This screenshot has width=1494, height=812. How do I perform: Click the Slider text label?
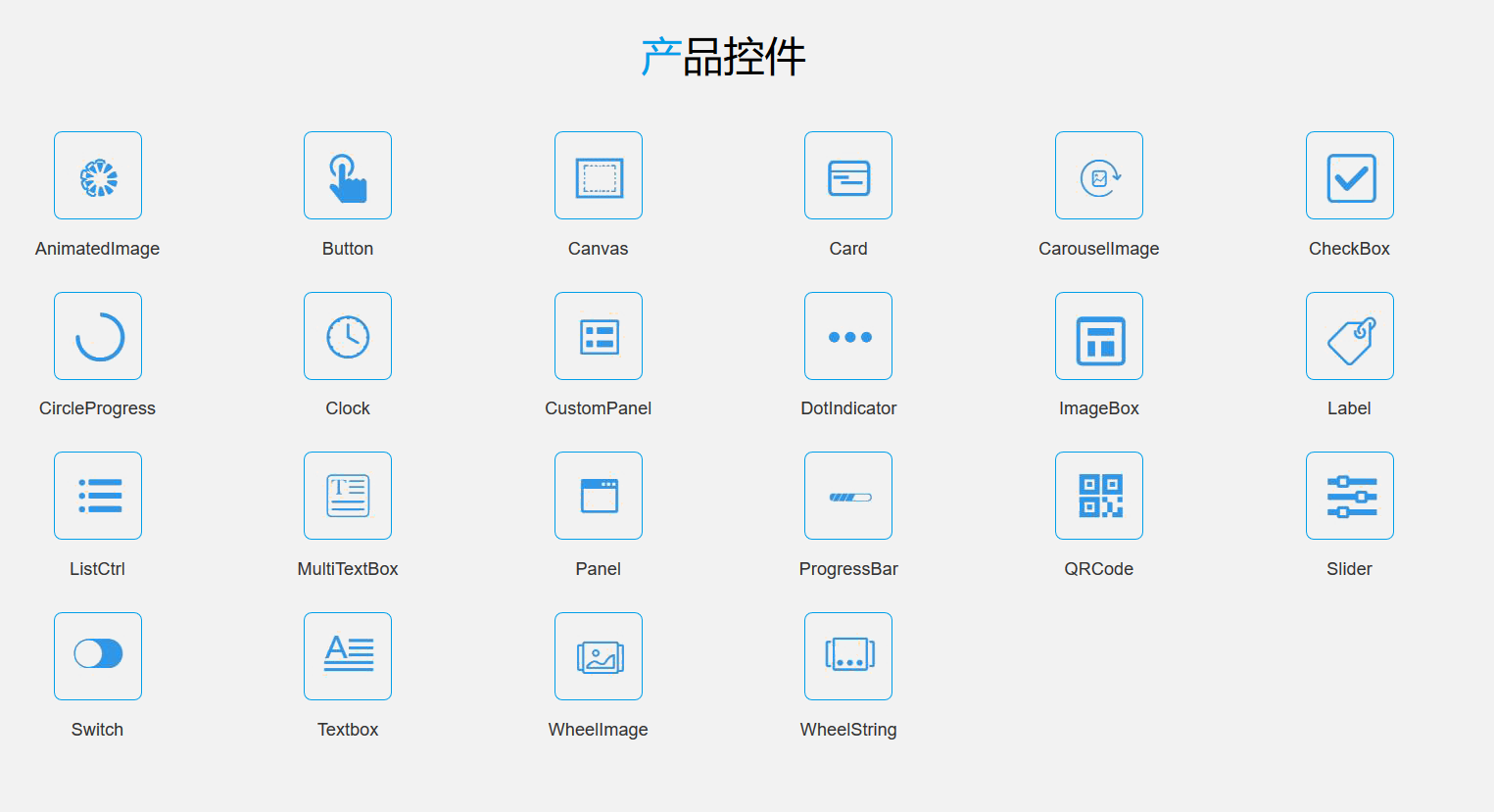click(1349, 569)
